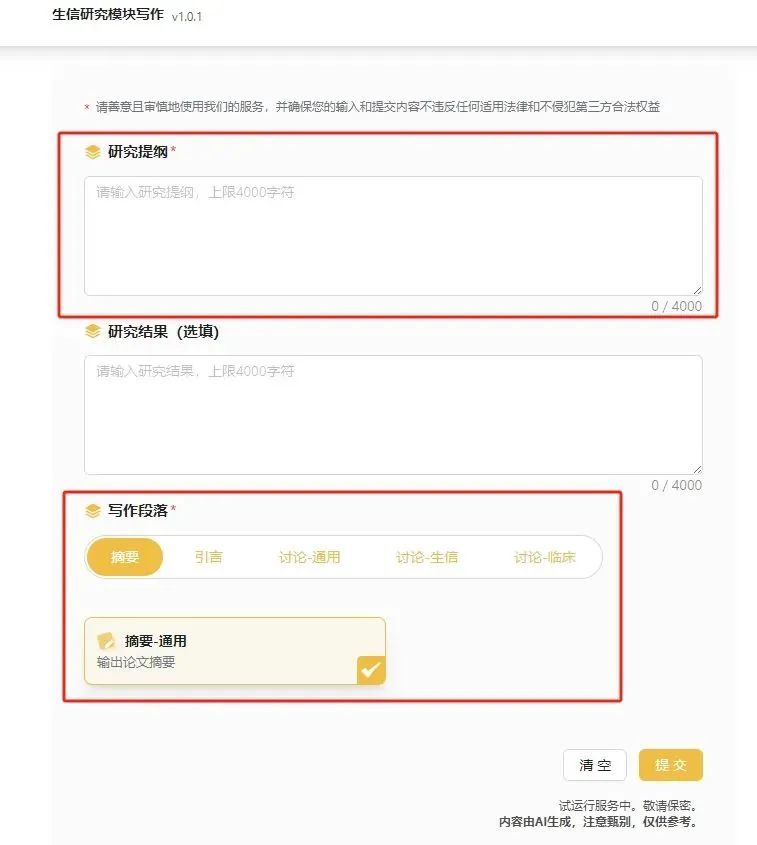Click the 清空 button
This screenshot has width=757, height=845.
pos(595,765)
